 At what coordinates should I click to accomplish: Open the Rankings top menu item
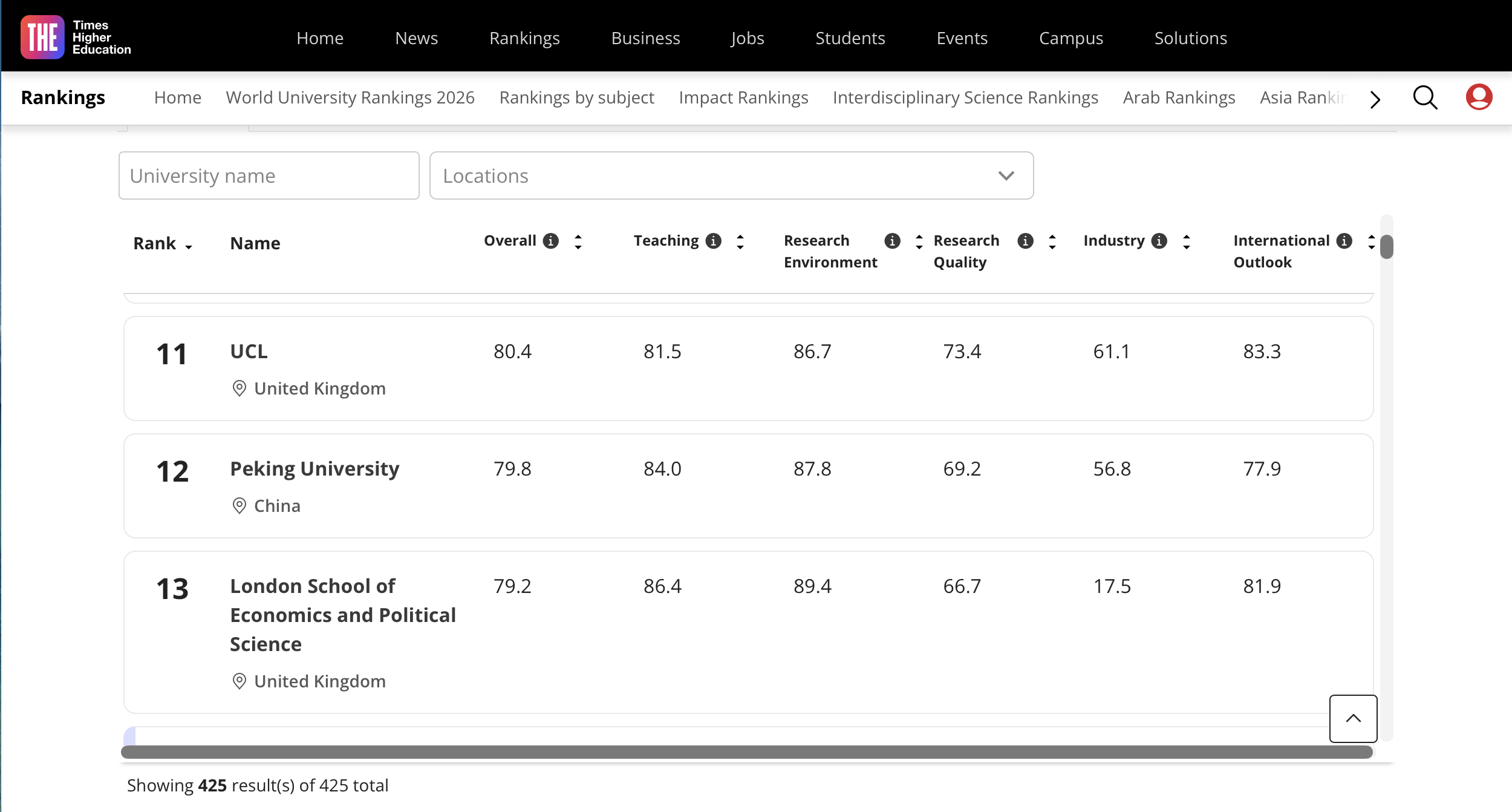point(524,38)
